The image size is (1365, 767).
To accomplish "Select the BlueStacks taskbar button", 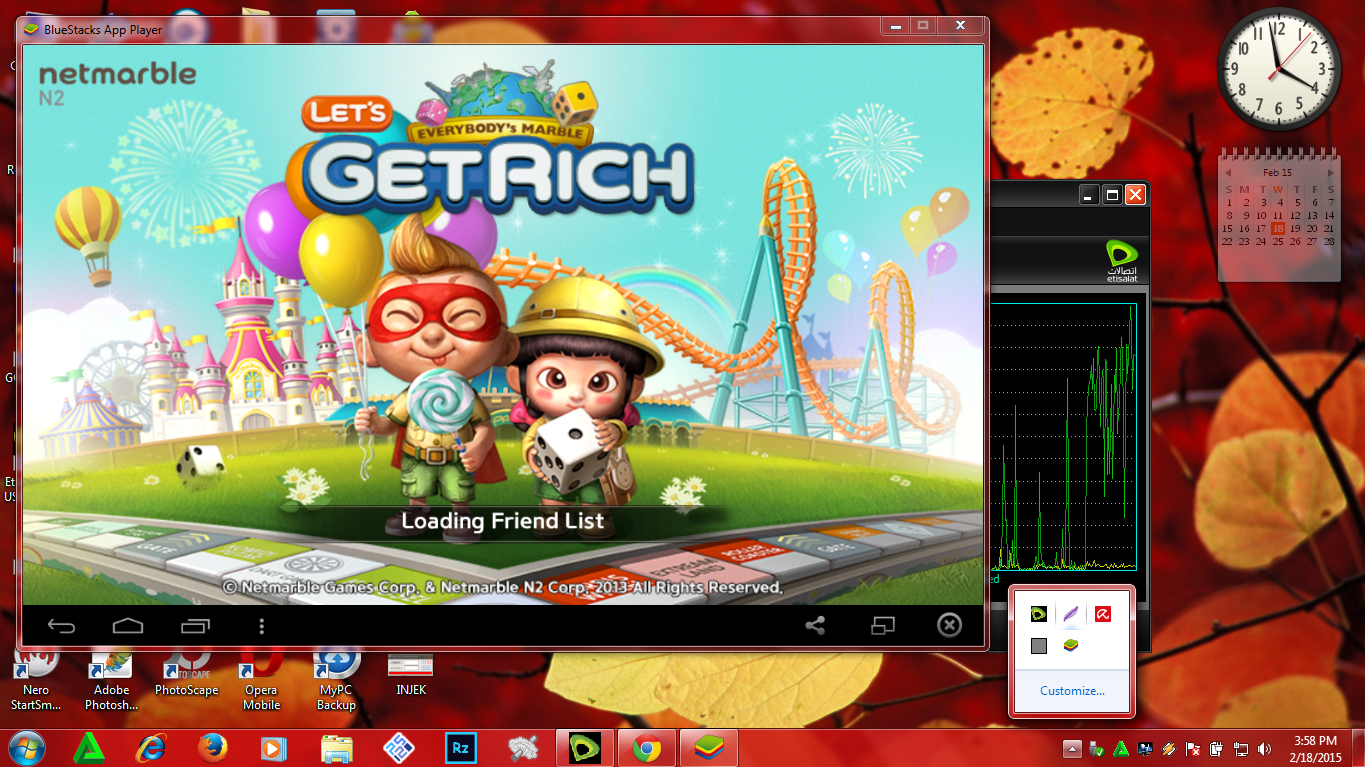I will [x=709, y=747].
